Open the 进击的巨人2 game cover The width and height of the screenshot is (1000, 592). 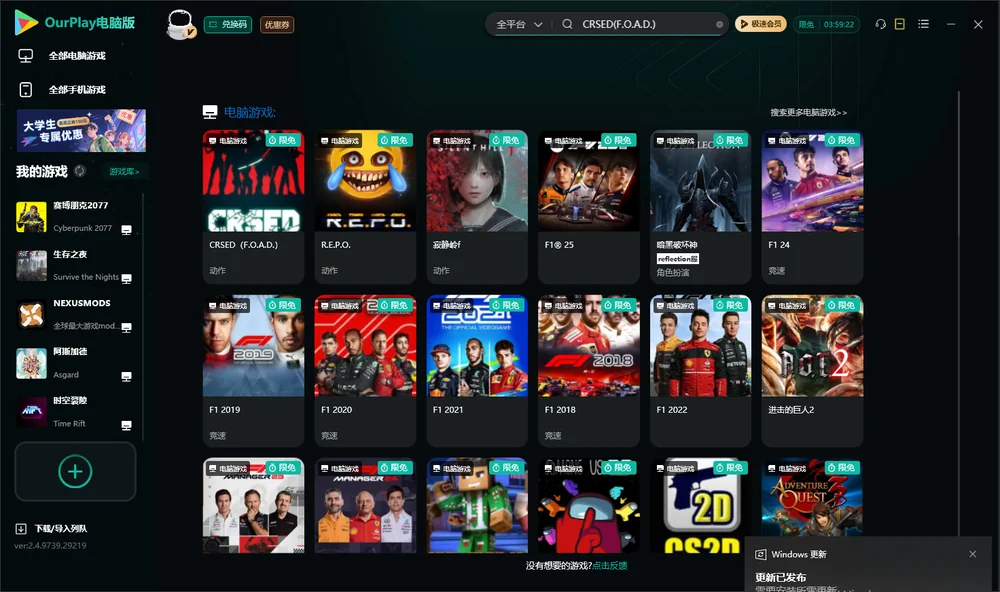[x=812, y=346]
